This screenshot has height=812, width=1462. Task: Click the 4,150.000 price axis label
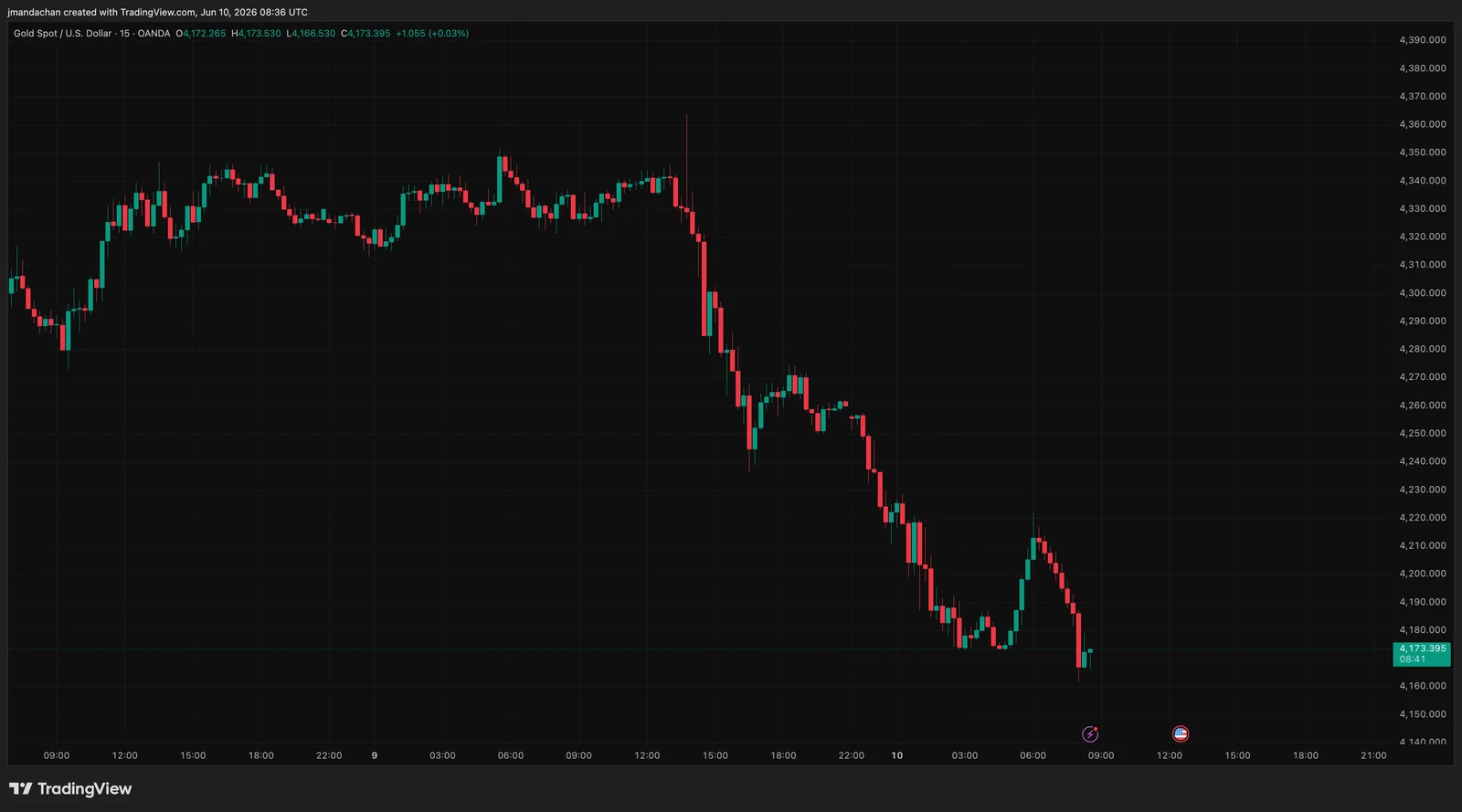pyautogui.click(x=1423, y=714)
